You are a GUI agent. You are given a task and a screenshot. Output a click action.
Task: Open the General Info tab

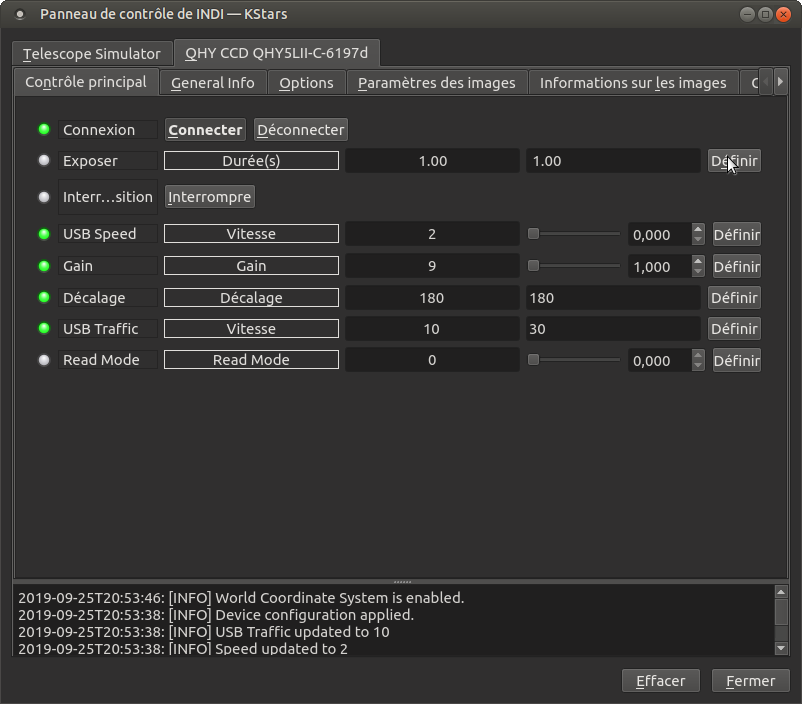213,83
